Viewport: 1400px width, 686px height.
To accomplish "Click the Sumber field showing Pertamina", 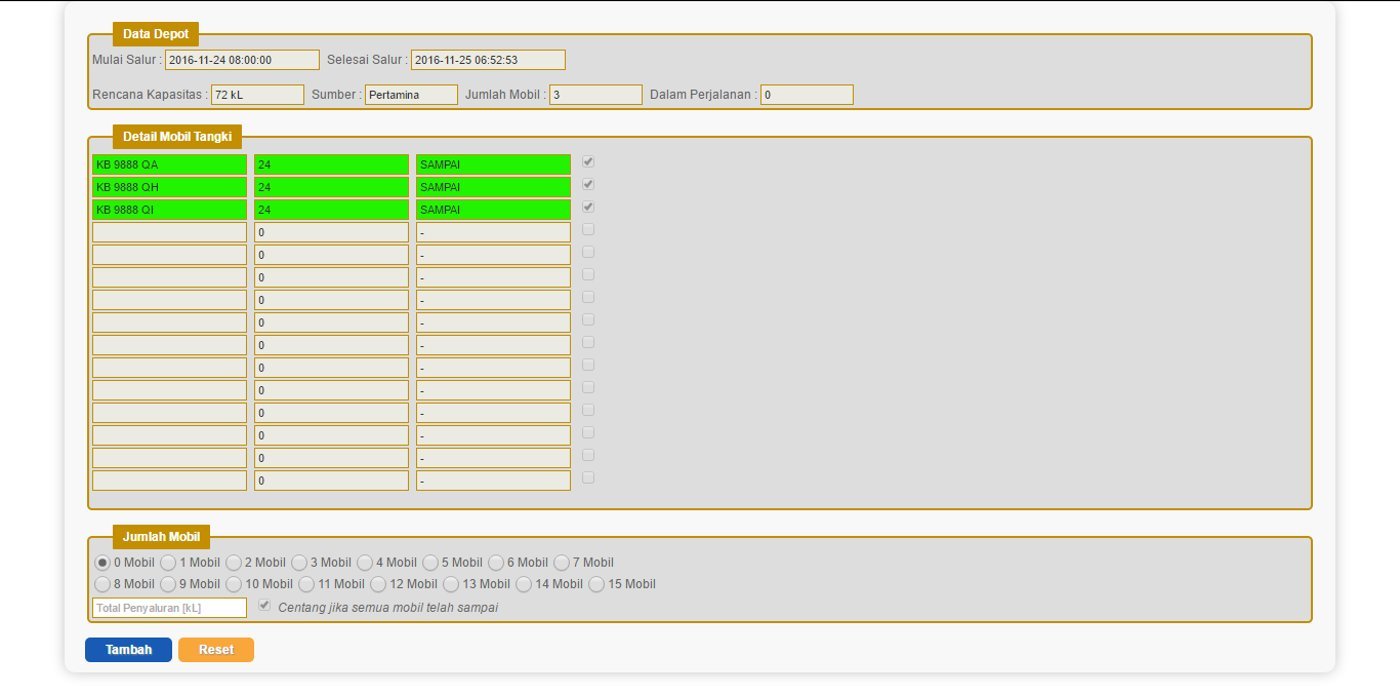I will click(x=411, y=95).
